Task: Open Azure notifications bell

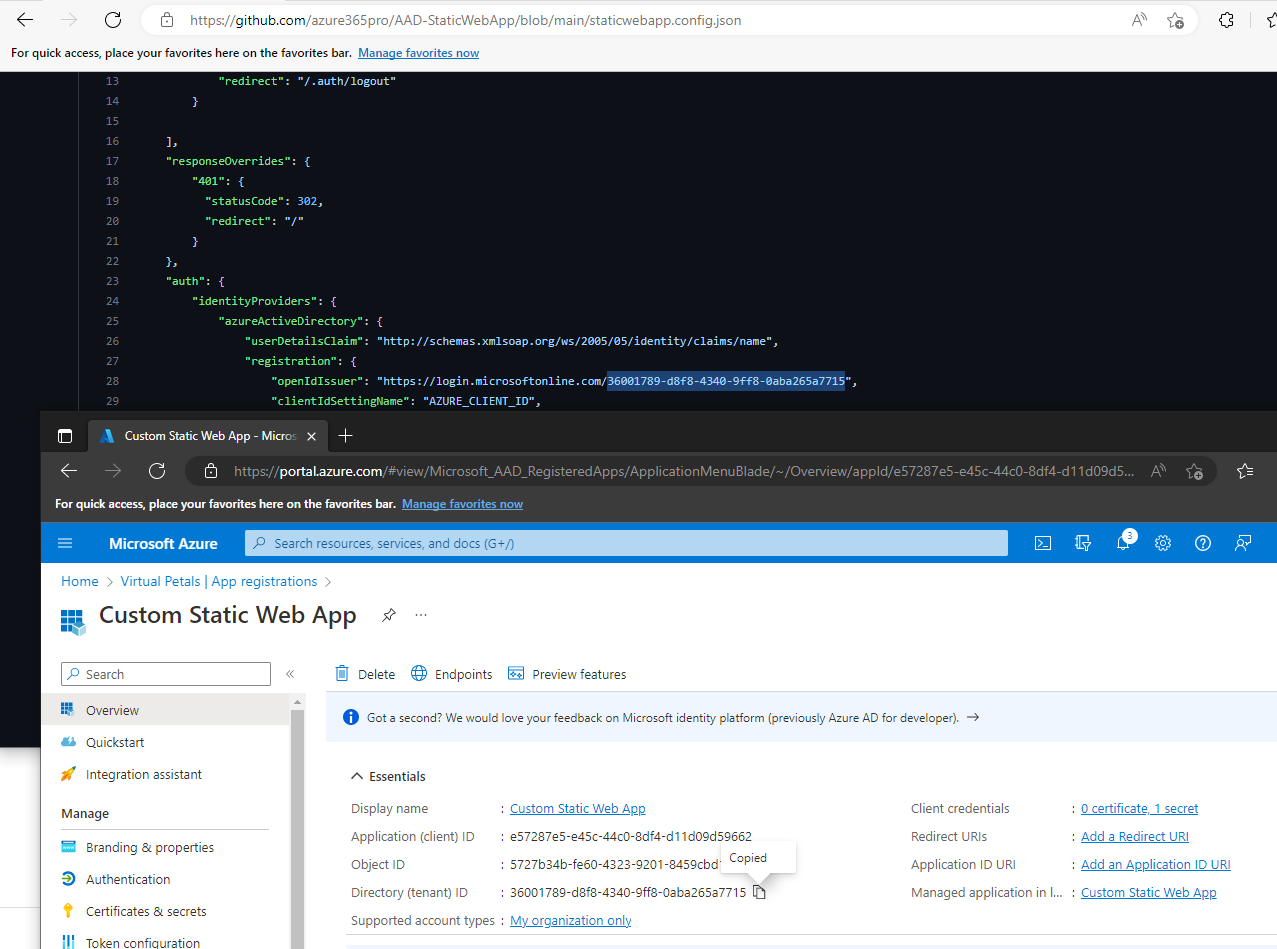Action: tap(1123, 543)
